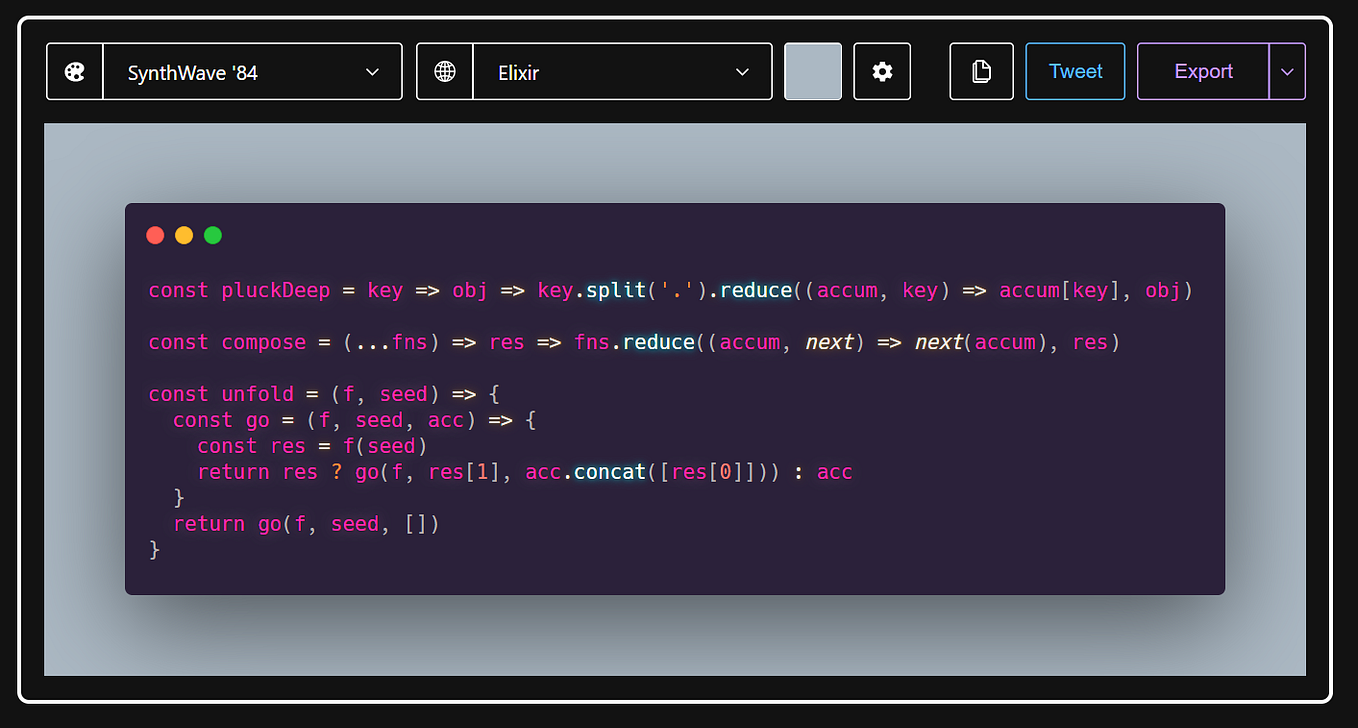
Task: Click the pluckDeep constant in the code
Action: 276,290
